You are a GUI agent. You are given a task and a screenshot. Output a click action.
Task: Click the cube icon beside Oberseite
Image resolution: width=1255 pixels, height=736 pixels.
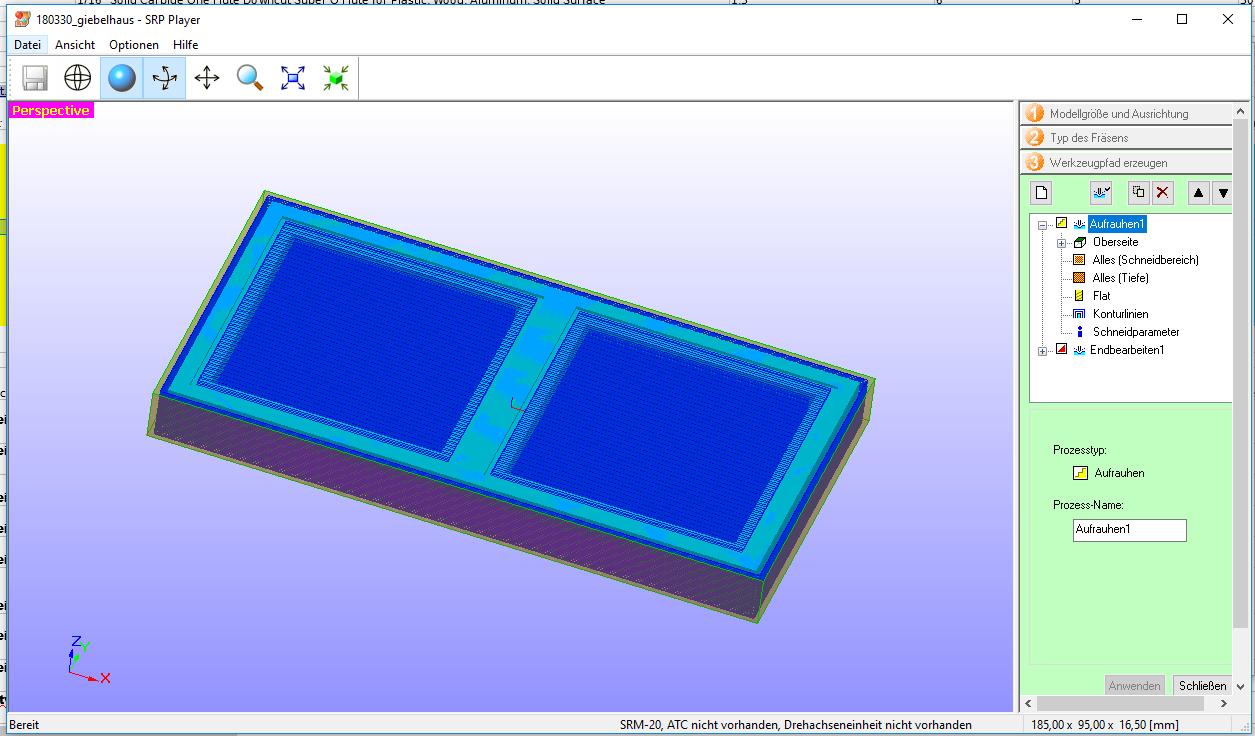click(x=1079, y=242)
